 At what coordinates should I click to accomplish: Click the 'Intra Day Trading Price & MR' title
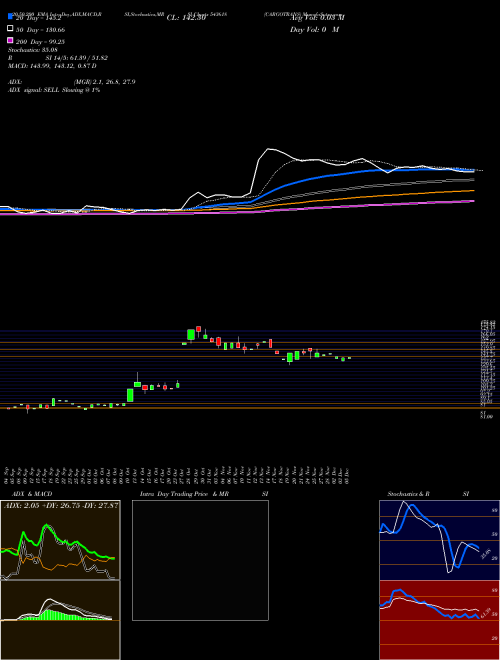point(184,494)
